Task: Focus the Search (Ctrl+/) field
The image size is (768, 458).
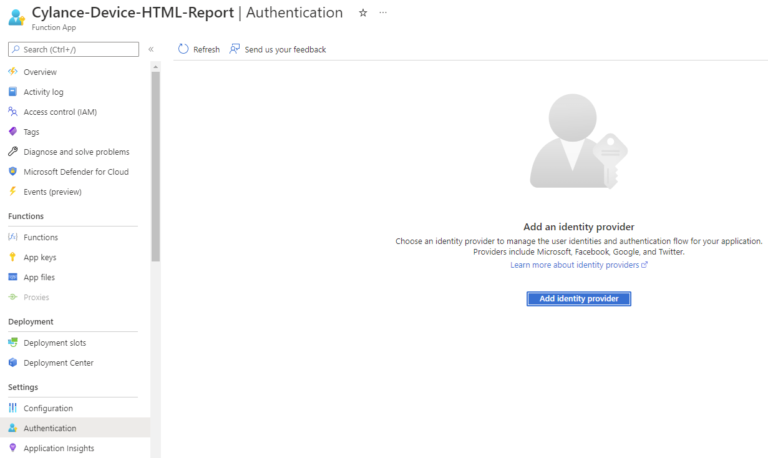Action: click(x=73, y=49)
